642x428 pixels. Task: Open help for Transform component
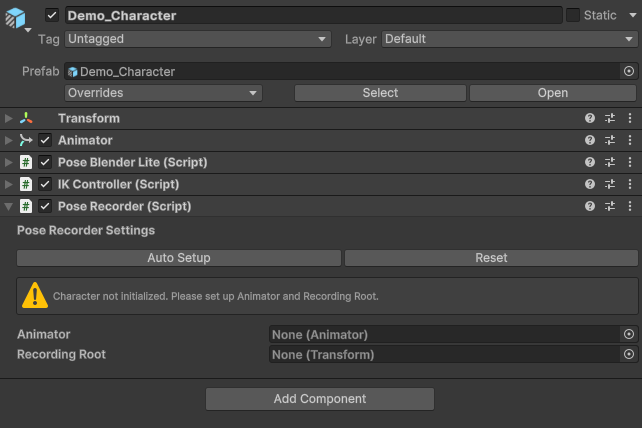[x=590, y=118]
